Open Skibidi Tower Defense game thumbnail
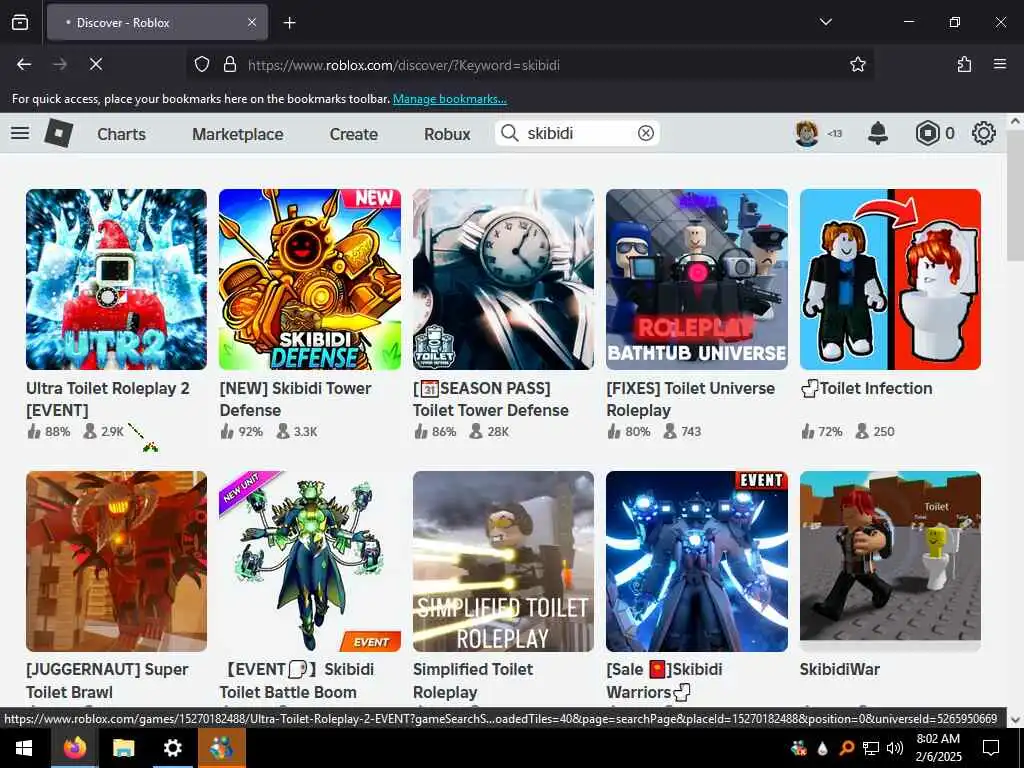This screenshot has height=768, width=1024. point(310,280)
